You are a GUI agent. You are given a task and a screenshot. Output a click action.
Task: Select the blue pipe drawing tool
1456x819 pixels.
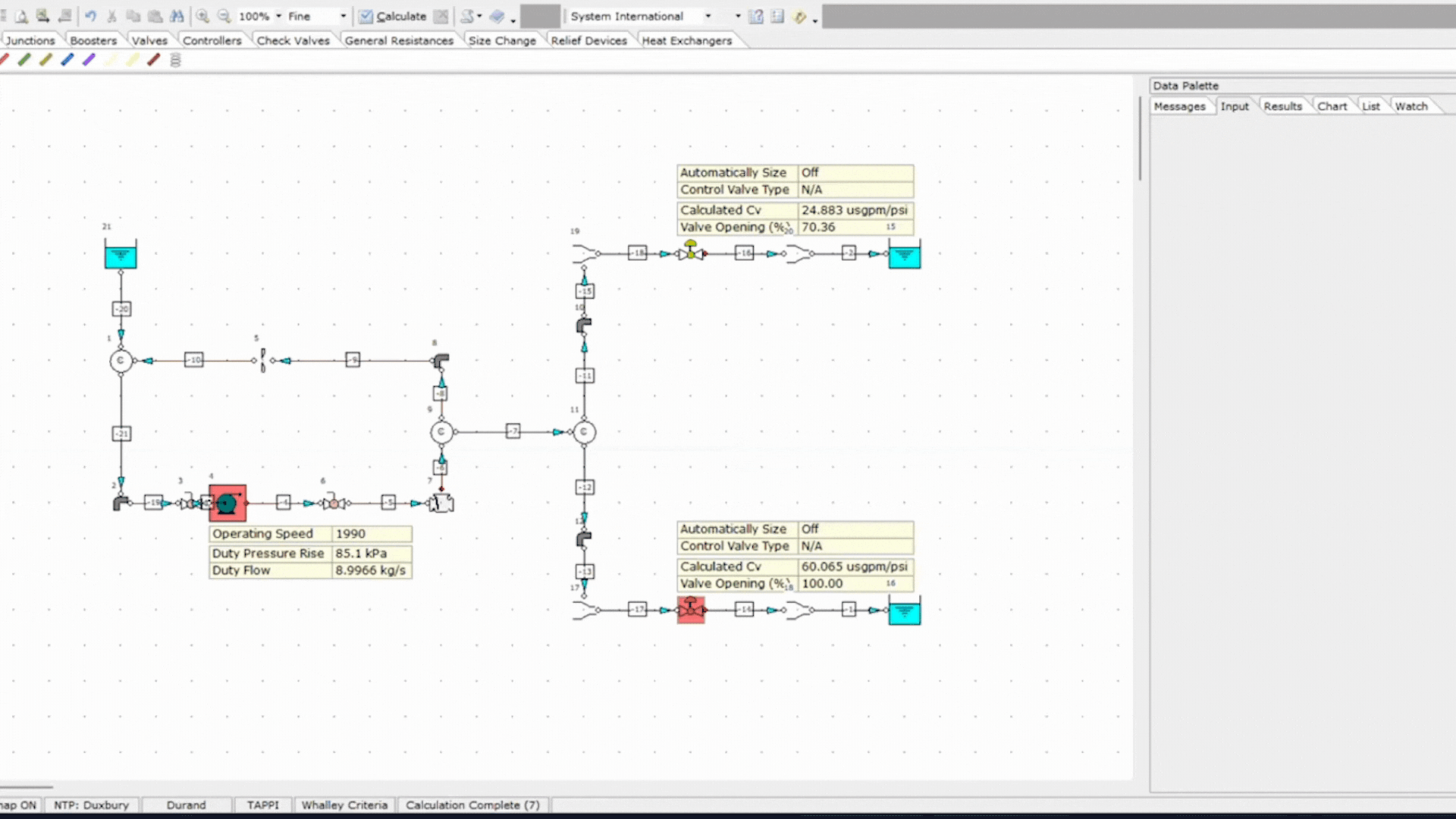point(67,60)
